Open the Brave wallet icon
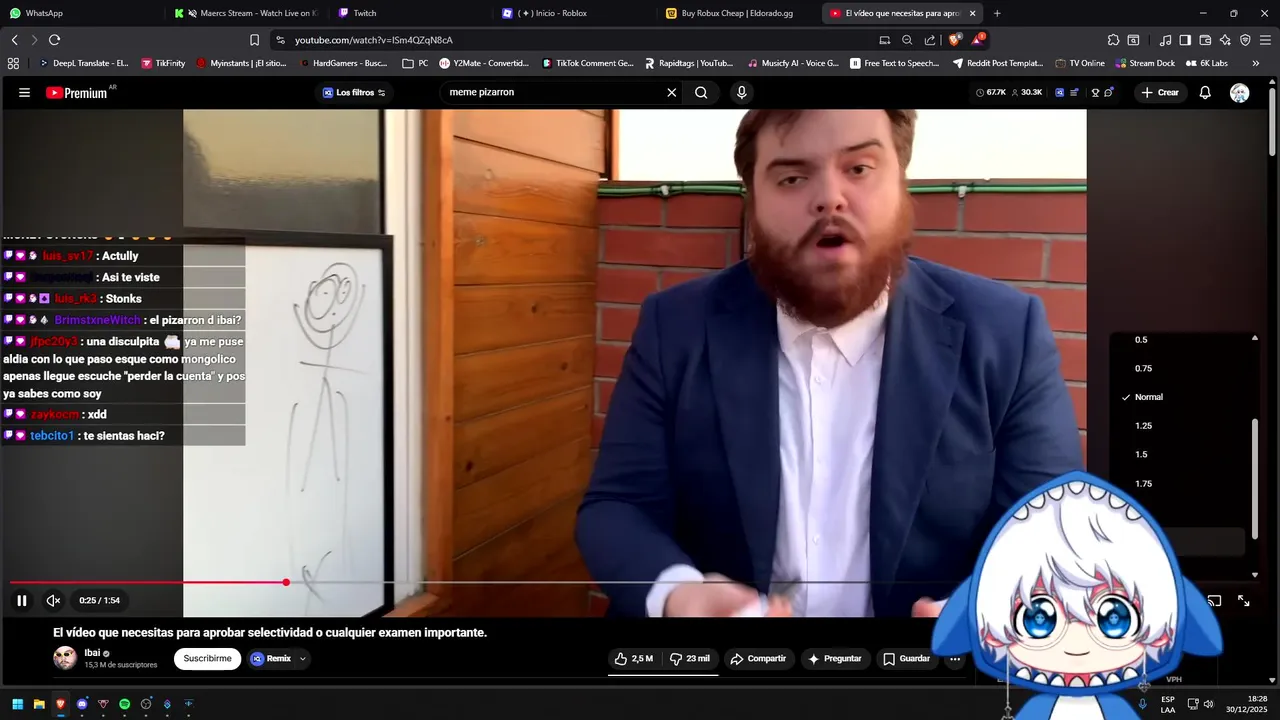Screen dimensions: 1280x720 coord(1205,40)
